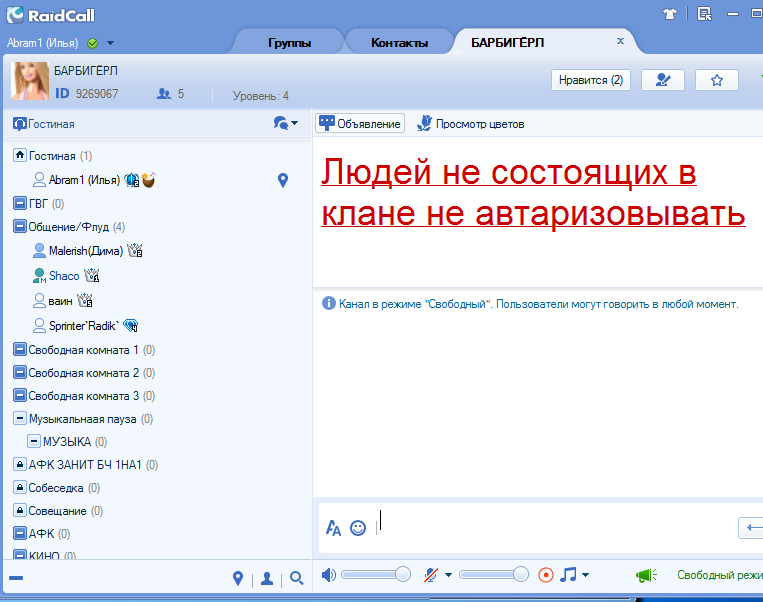Click the crown badge next to Shaco
This screenshot has height=602, width=763.
tap(91, 275)
